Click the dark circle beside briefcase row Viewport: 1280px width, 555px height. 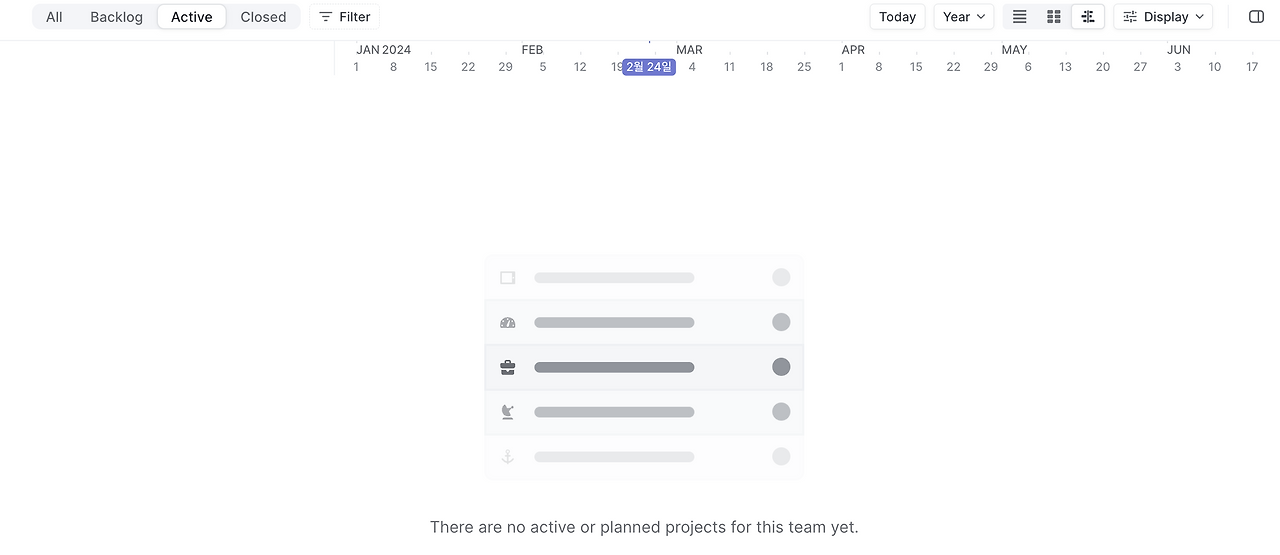(x=781, y=367)
